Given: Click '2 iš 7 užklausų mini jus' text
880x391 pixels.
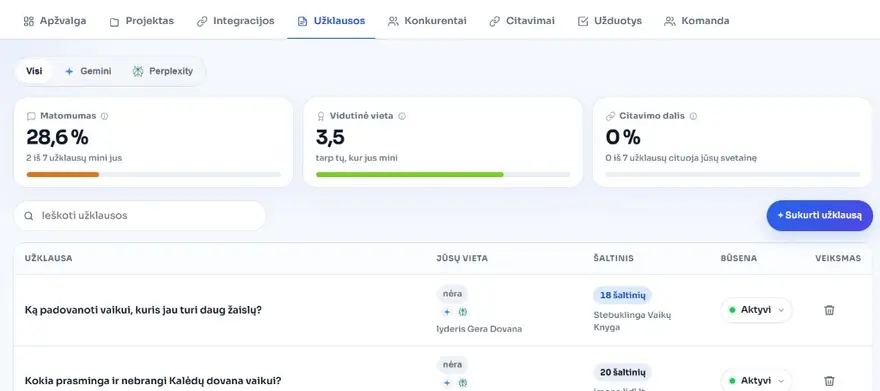Looking at the screenshot, I should point(74,158).
